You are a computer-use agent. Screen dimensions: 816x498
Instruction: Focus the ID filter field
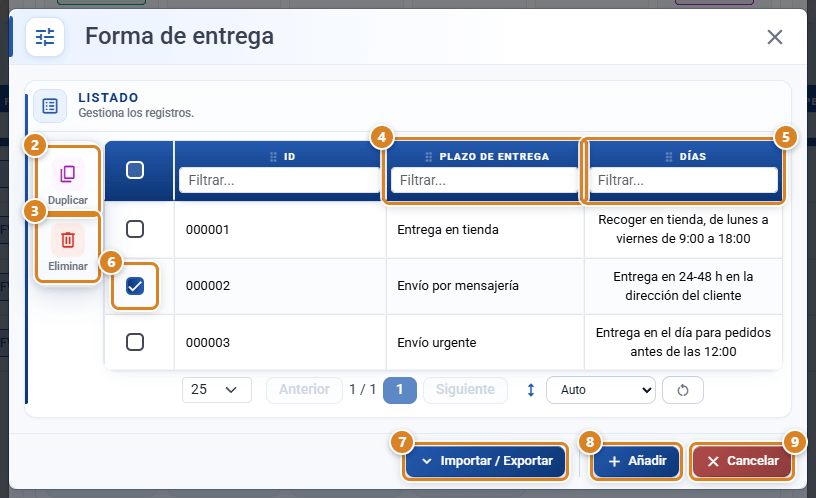coord(279,180)
